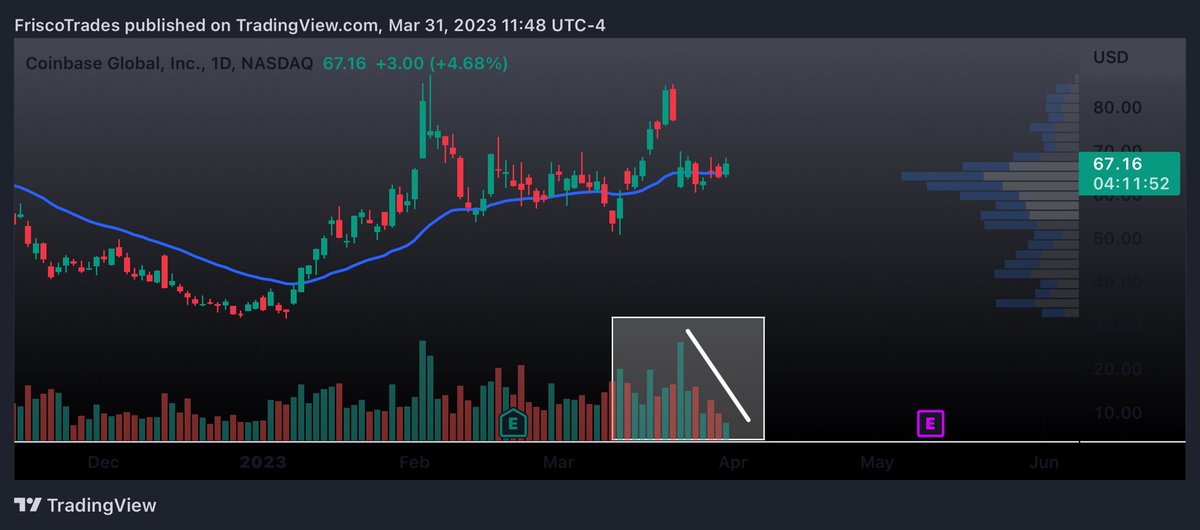Click the Dec date axis label
The height and width of the screenshot is (530, 1200).
104,462
